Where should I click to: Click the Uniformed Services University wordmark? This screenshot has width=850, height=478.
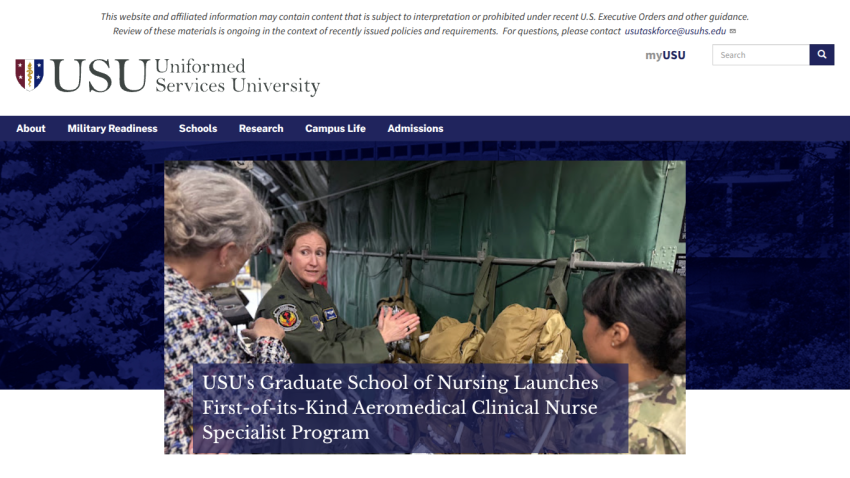[237, 76]
